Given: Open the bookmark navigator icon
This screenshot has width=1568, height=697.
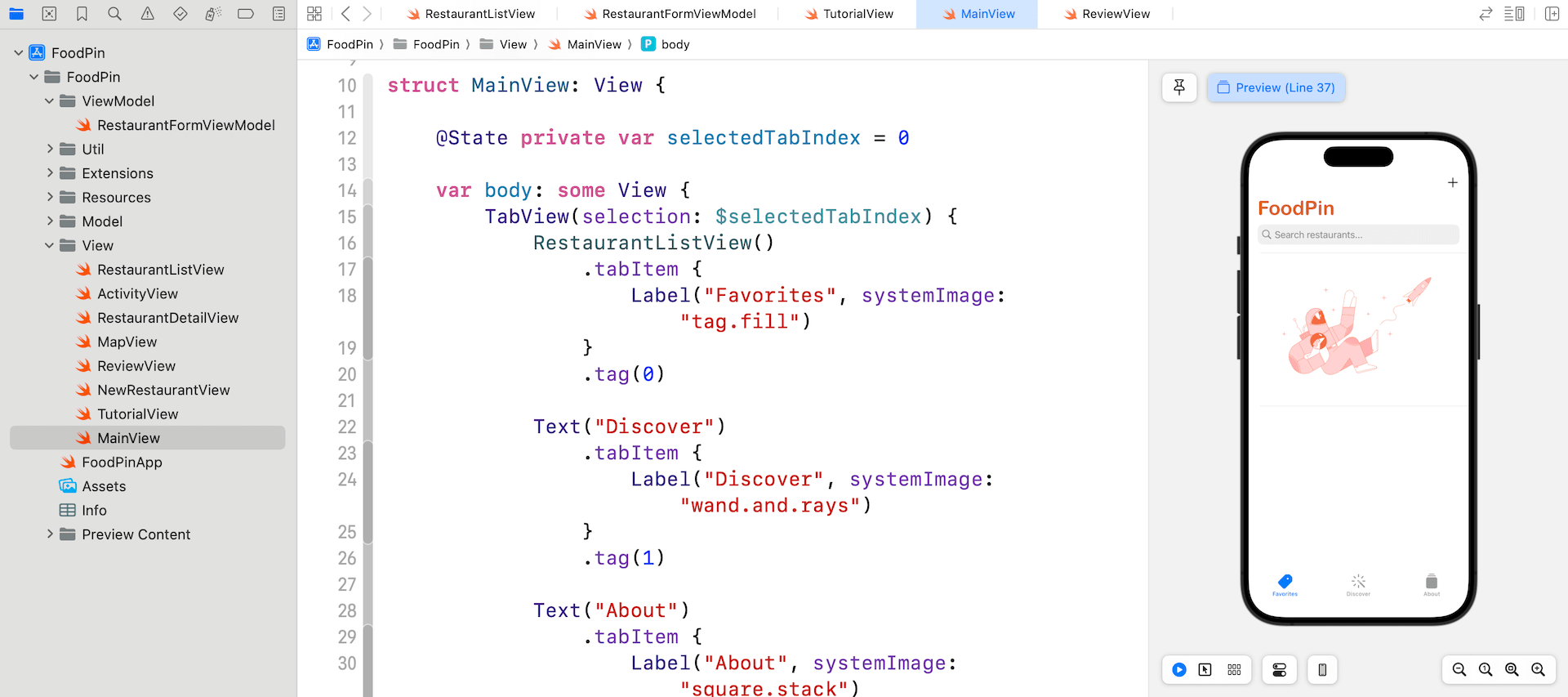Looking at the screenshot, I should [x=82, y=14].
